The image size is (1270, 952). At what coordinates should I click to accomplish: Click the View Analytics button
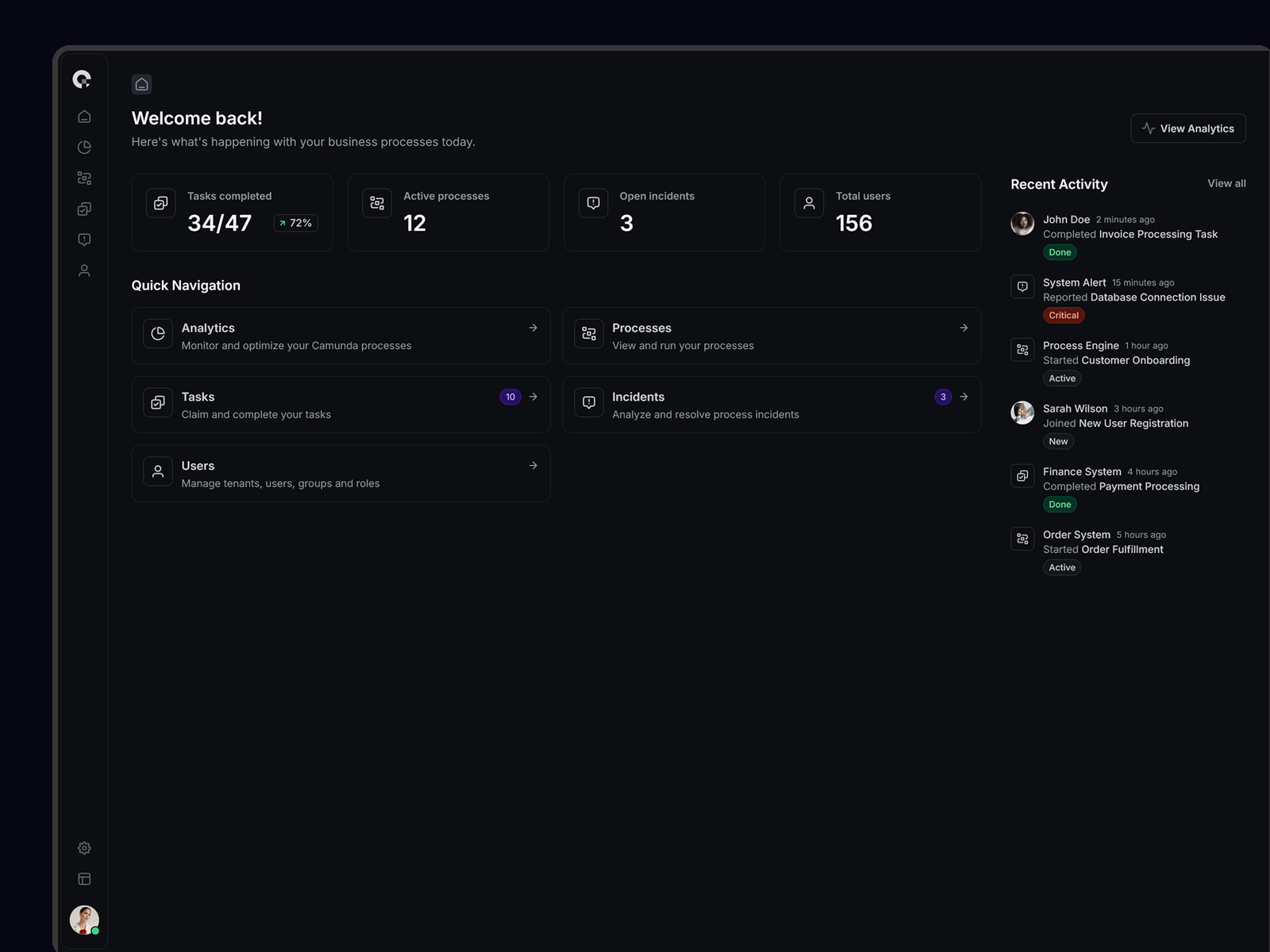1188,128
